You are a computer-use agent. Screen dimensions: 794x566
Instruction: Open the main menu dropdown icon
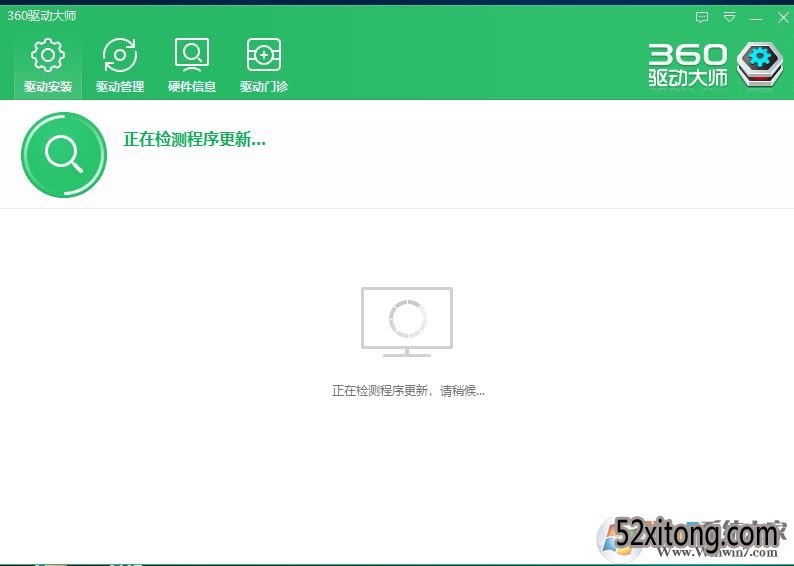(x=729, y=17)
